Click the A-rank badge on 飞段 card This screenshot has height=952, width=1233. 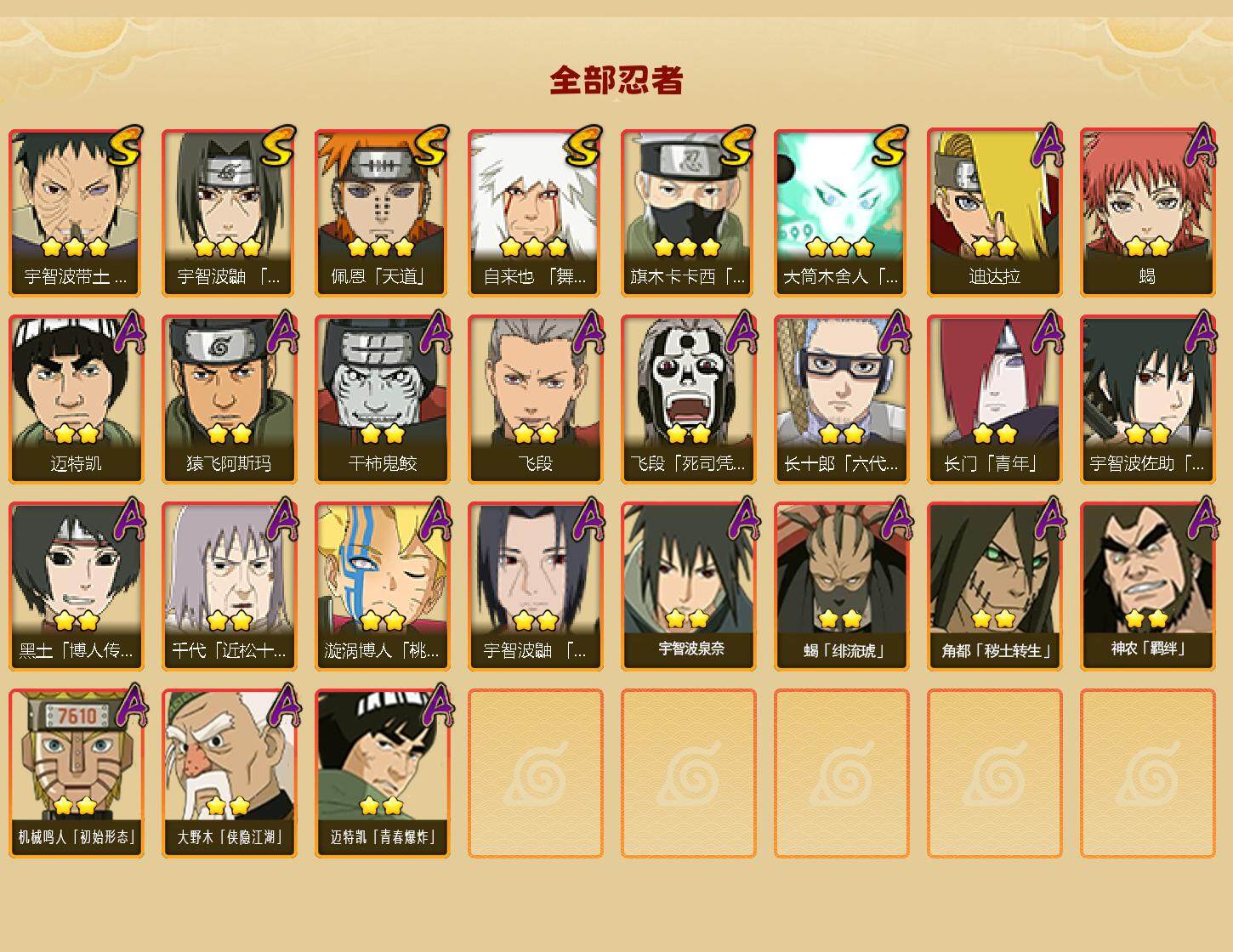click(588, 332)
